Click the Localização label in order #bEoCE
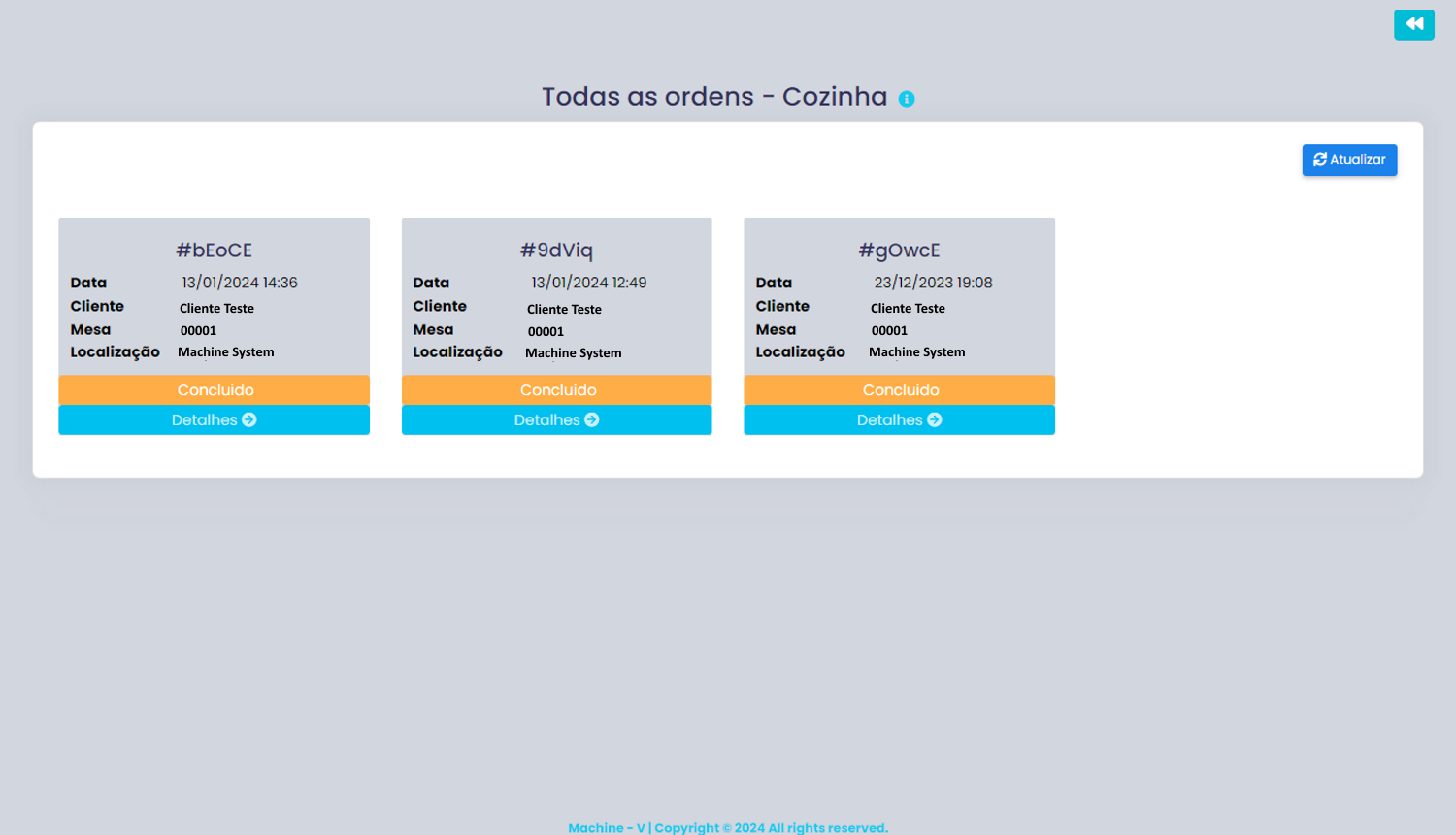Screen dimensions: 1456x835 point(115,352)
